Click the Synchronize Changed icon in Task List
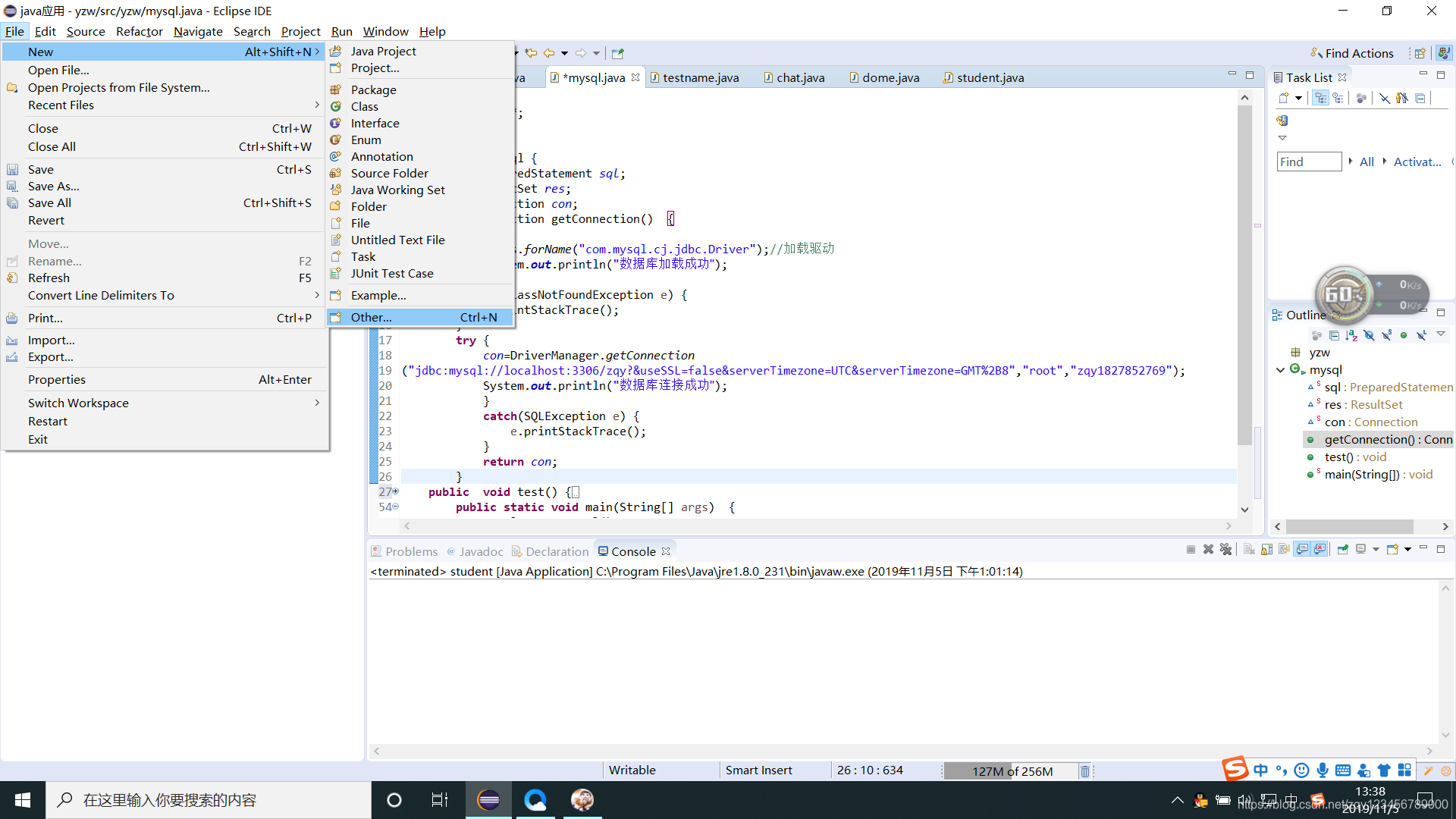 [1282, 121]
